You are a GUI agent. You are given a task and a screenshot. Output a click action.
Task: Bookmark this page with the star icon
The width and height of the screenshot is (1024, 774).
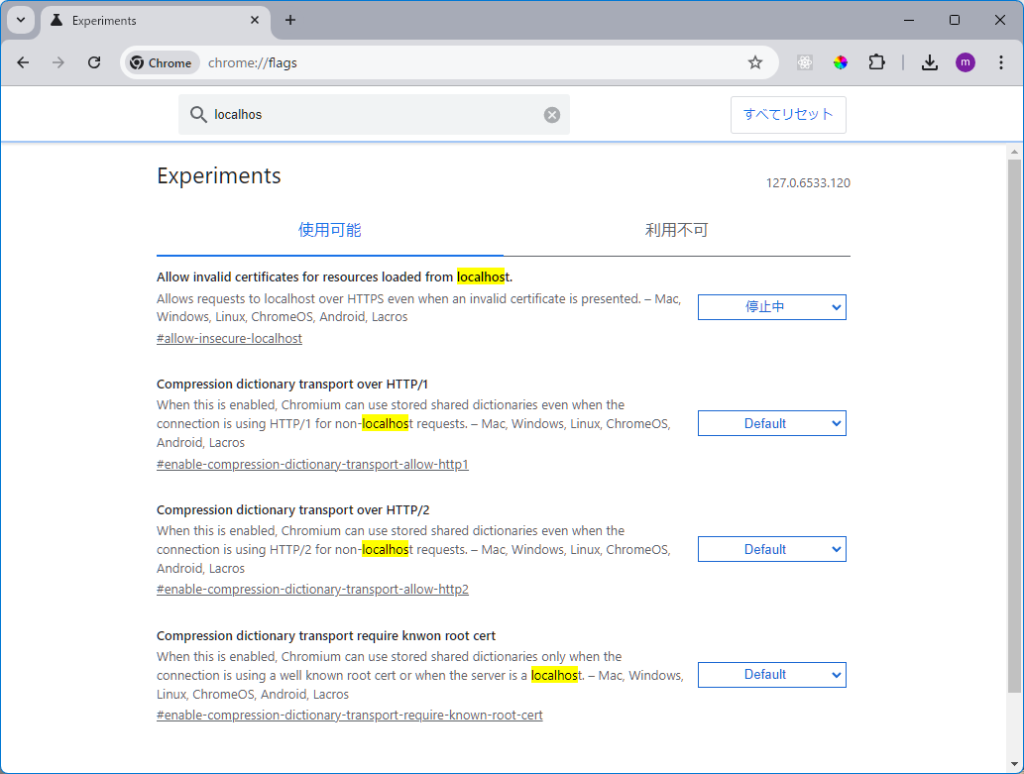pyautogui.click(x=755, y=62)
